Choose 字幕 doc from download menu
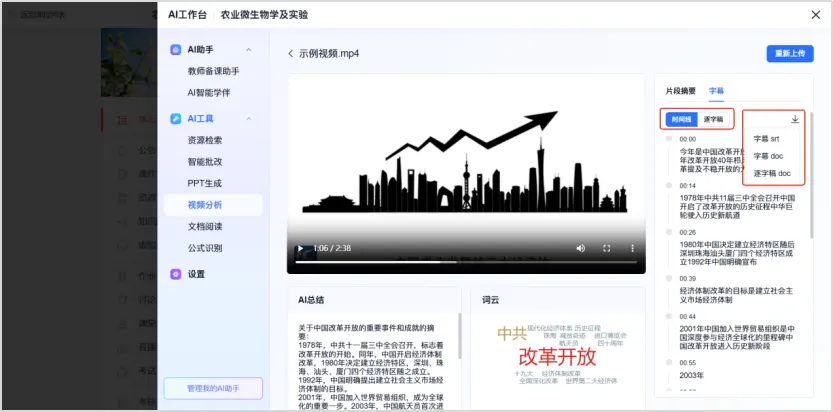 (x=768, y=156)
